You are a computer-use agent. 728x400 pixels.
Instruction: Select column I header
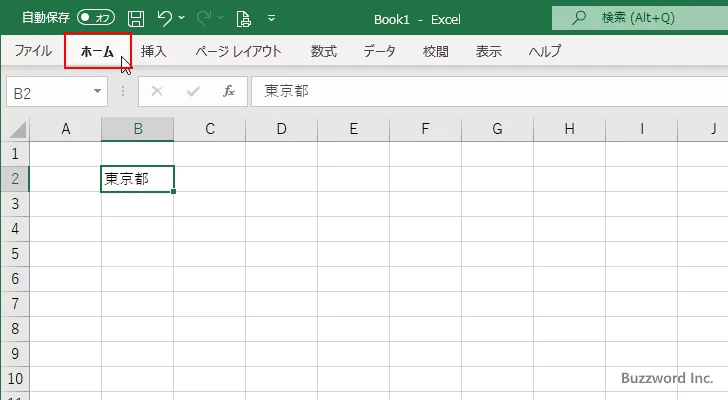click(641, 129)
